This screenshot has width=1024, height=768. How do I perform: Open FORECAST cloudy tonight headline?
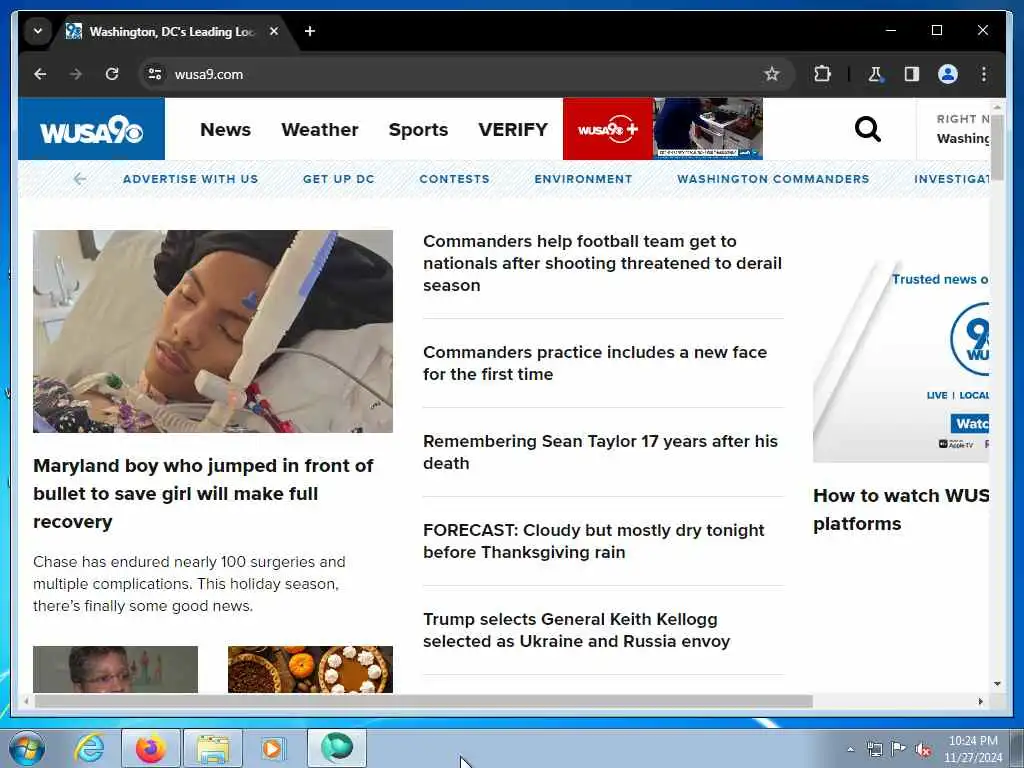coord(594,541)
